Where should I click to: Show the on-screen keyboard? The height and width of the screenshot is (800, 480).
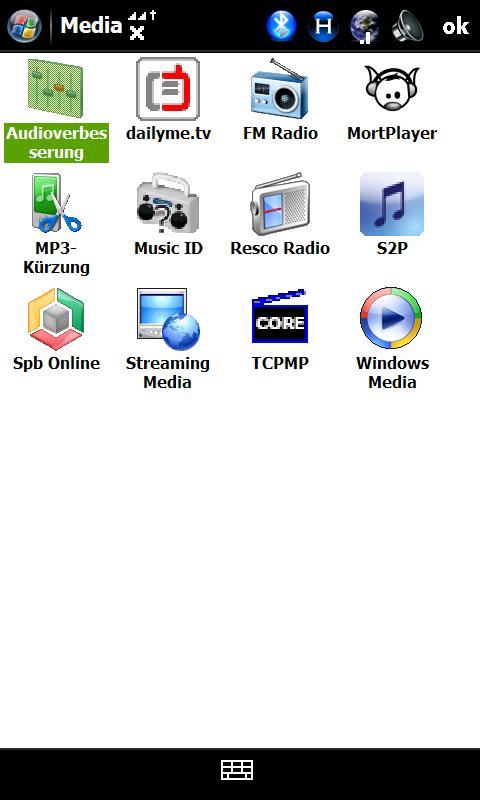(237, 770)
